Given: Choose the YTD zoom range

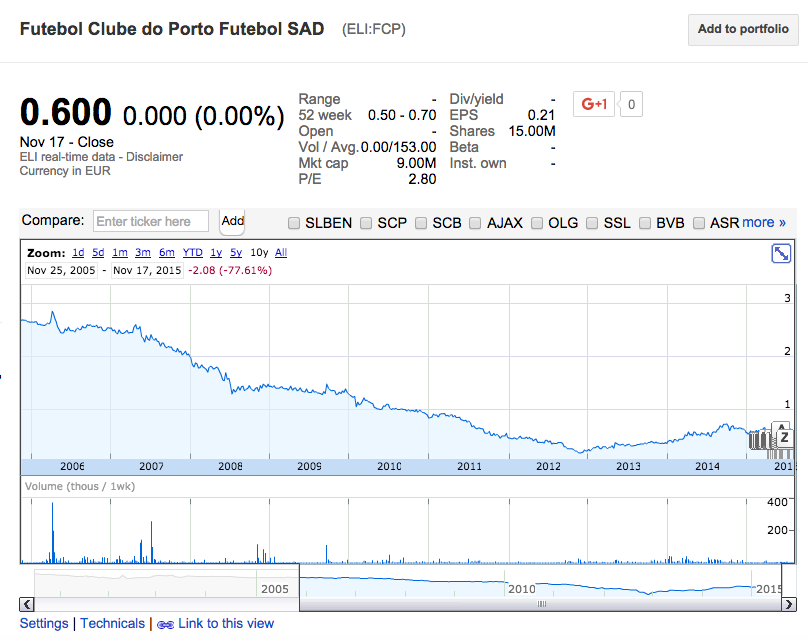Looking at the screenshot, I should point(193,252).
